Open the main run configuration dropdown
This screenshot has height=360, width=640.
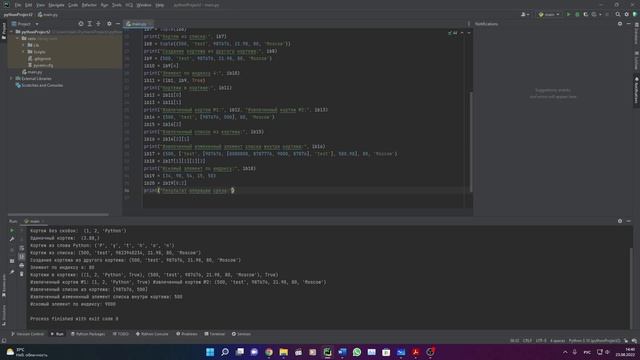coord(549,14)
